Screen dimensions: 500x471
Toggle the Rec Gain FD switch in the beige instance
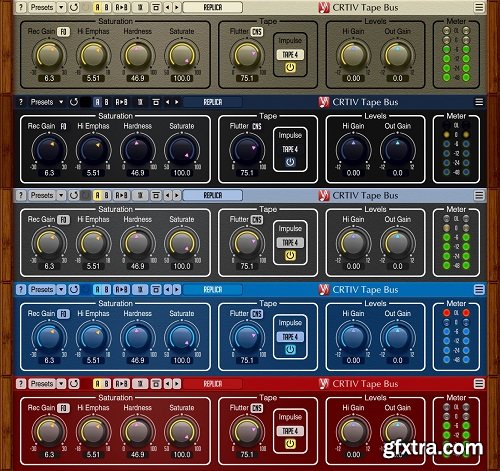pyautogui.click(x=63, y=32)
